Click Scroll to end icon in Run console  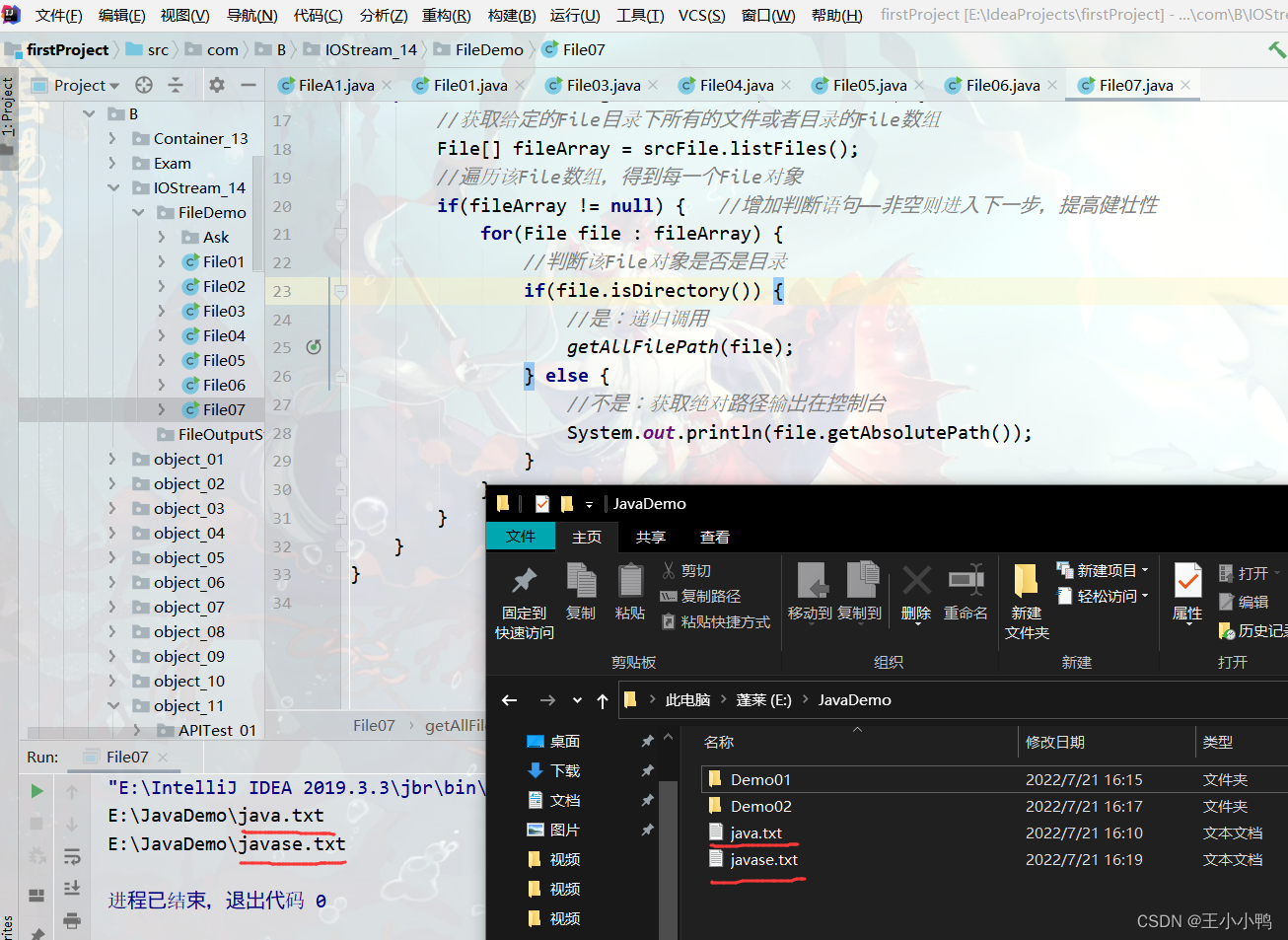click(x=72, y=888)
